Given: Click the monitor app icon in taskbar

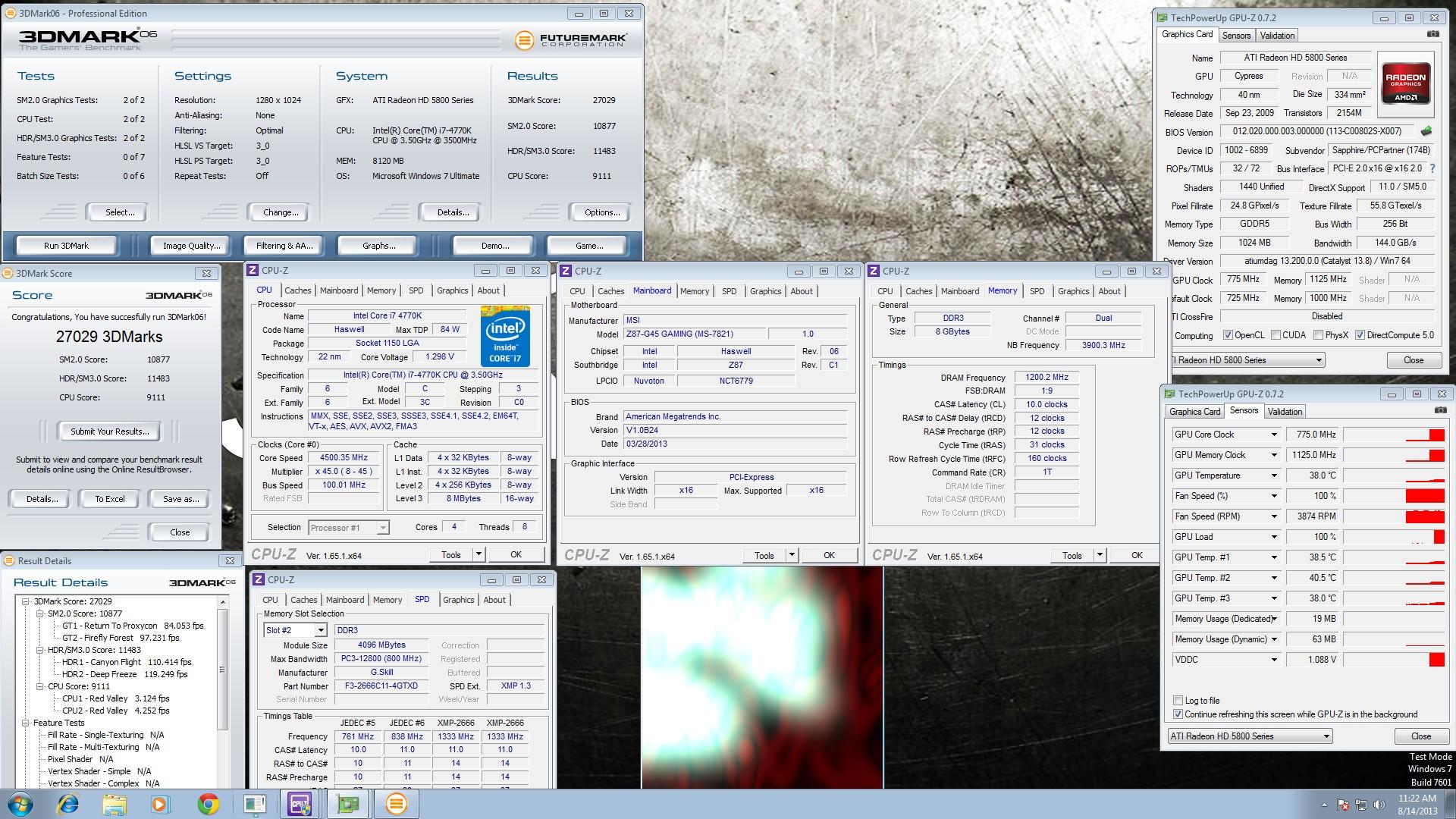Looking at the screenshot, I should tap(255, 804).
